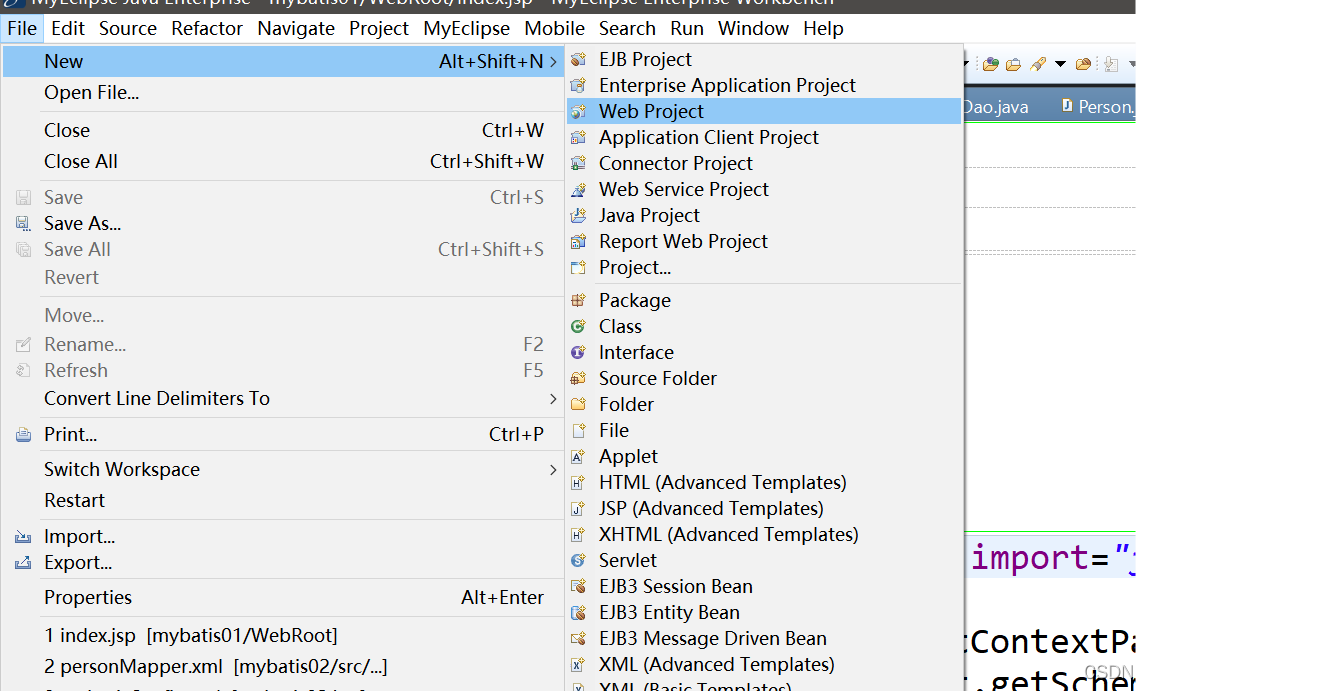Open the Help menu
This screenshot has height=691, width=1333.
pos(823,29)
